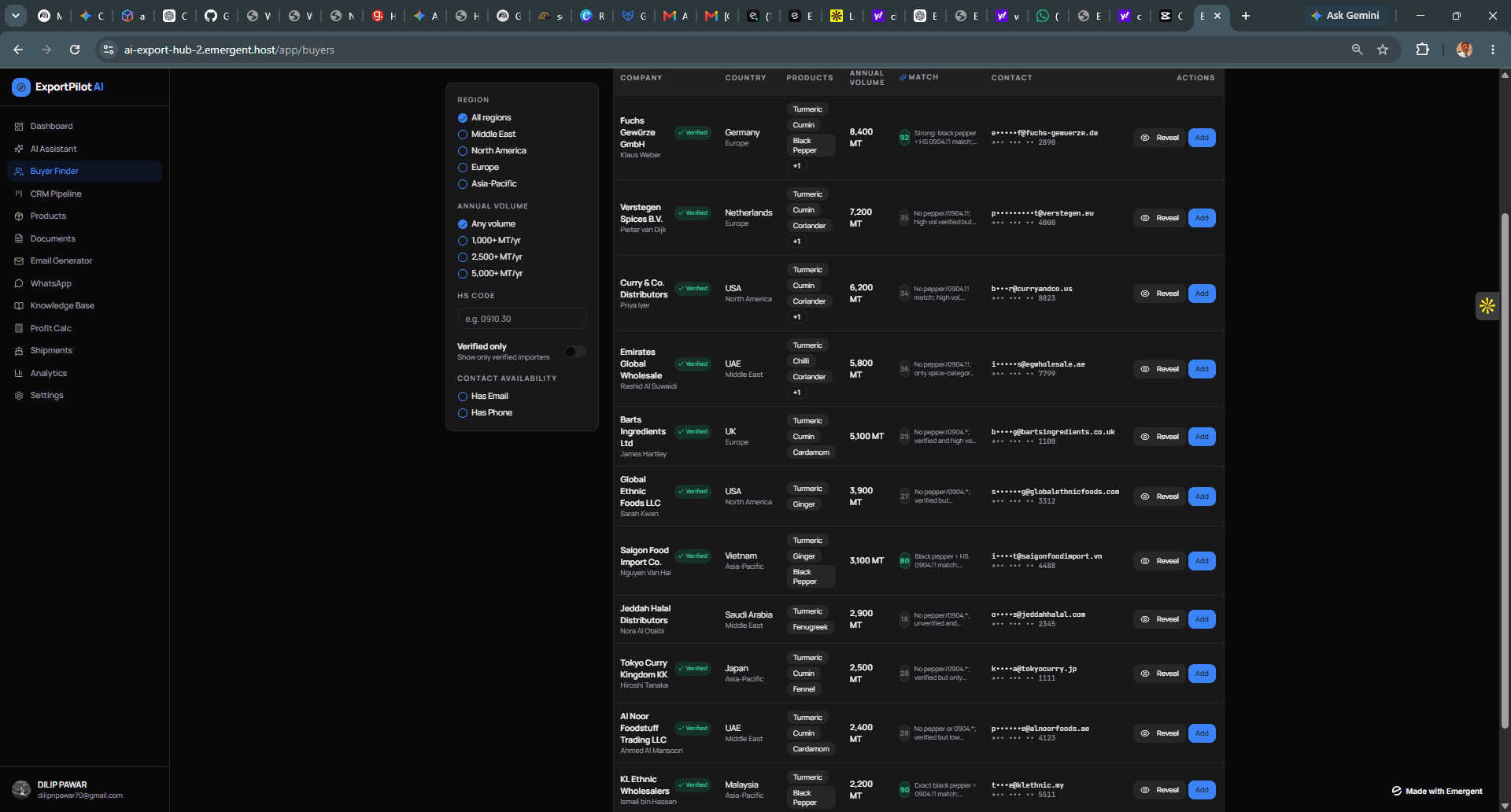1511x812 pixels.
Task: Select Europe region filter
Action: click(463, 168)
